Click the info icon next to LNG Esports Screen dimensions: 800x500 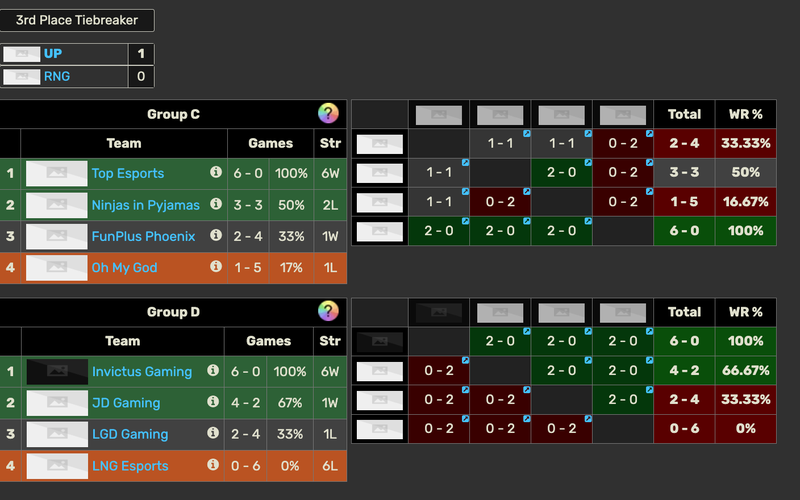(x=213, y=464)
